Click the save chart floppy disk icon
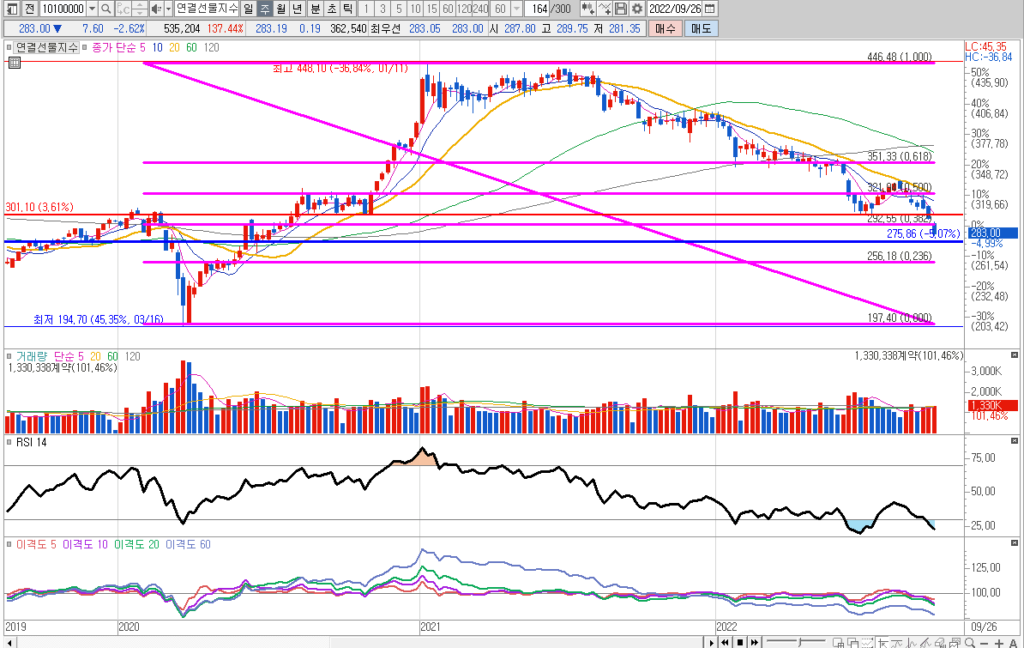Screen dimensions: 1024x648 pyautogui.click(x=621, y=8)
